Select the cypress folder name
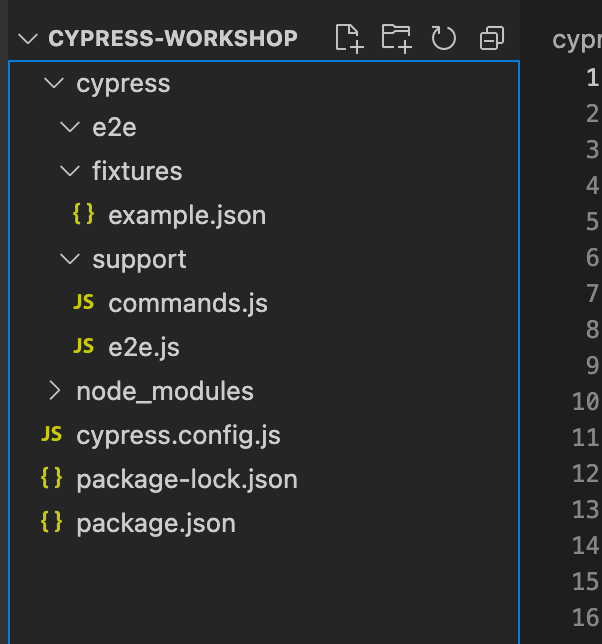The height and width of the screenshot is (644, 602). pyautogui.click(x=123, y=85)
